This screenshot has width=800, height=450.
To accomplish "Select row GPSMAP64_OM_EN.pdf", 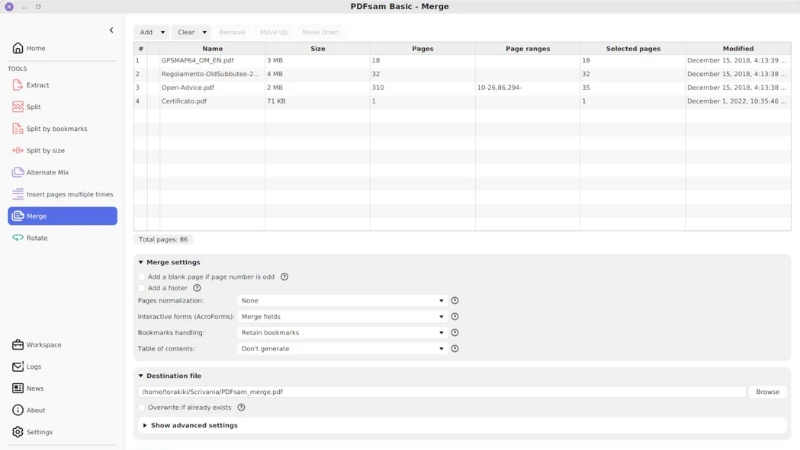I will (x=462, y=60).
